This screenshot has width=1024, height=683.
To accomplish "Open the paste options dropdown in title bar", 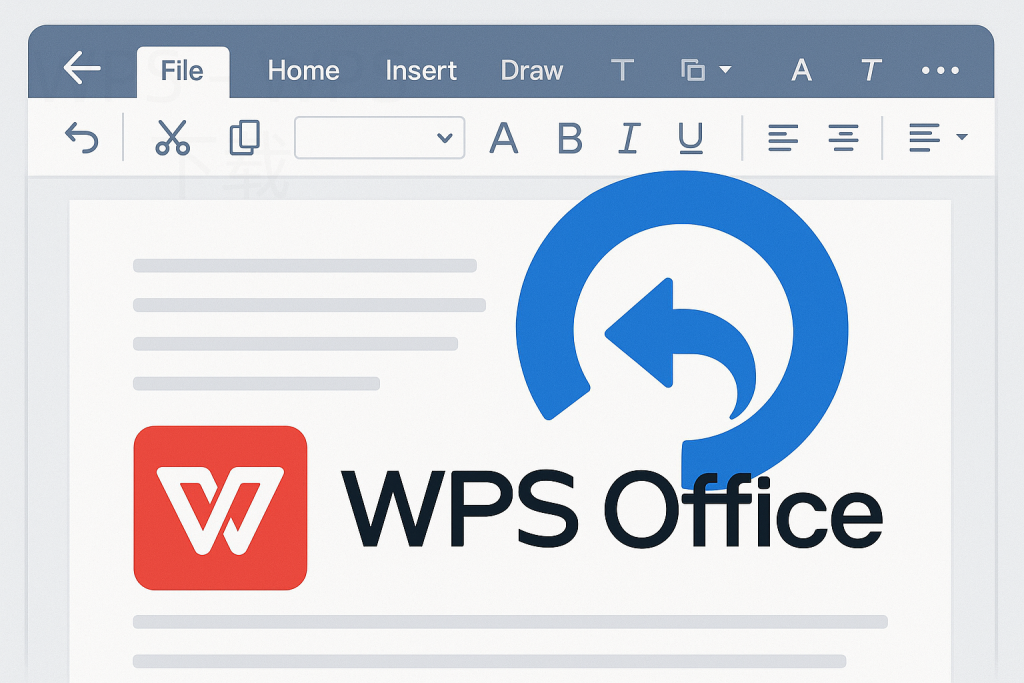I will [x=704, y=70].
